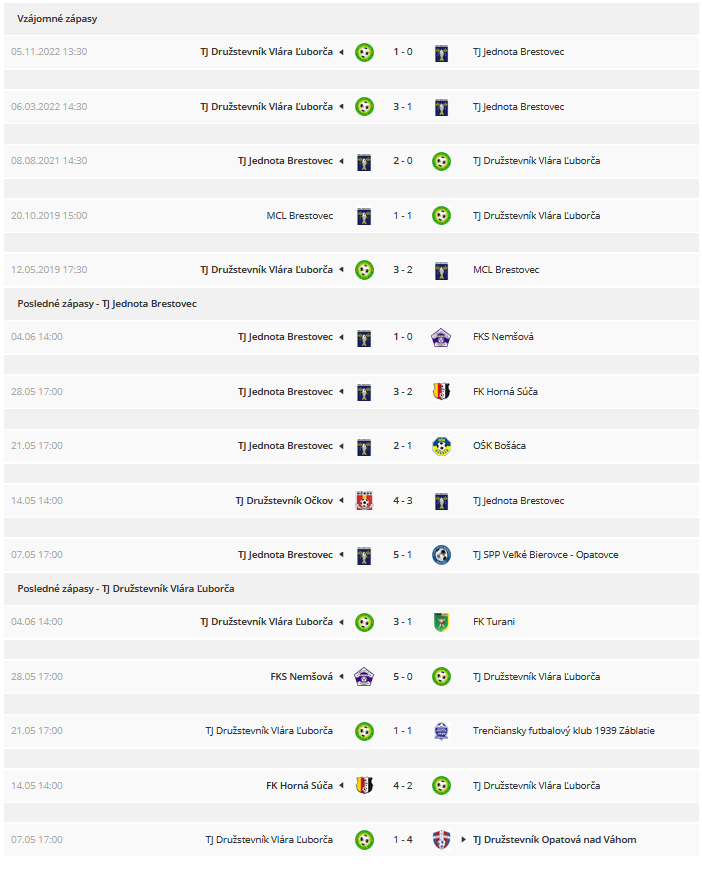Screen dimensions: 702x884
Task: Click TJ Družstevník Opatová nad Váhom crest
Action: click(x=441, y=840)
